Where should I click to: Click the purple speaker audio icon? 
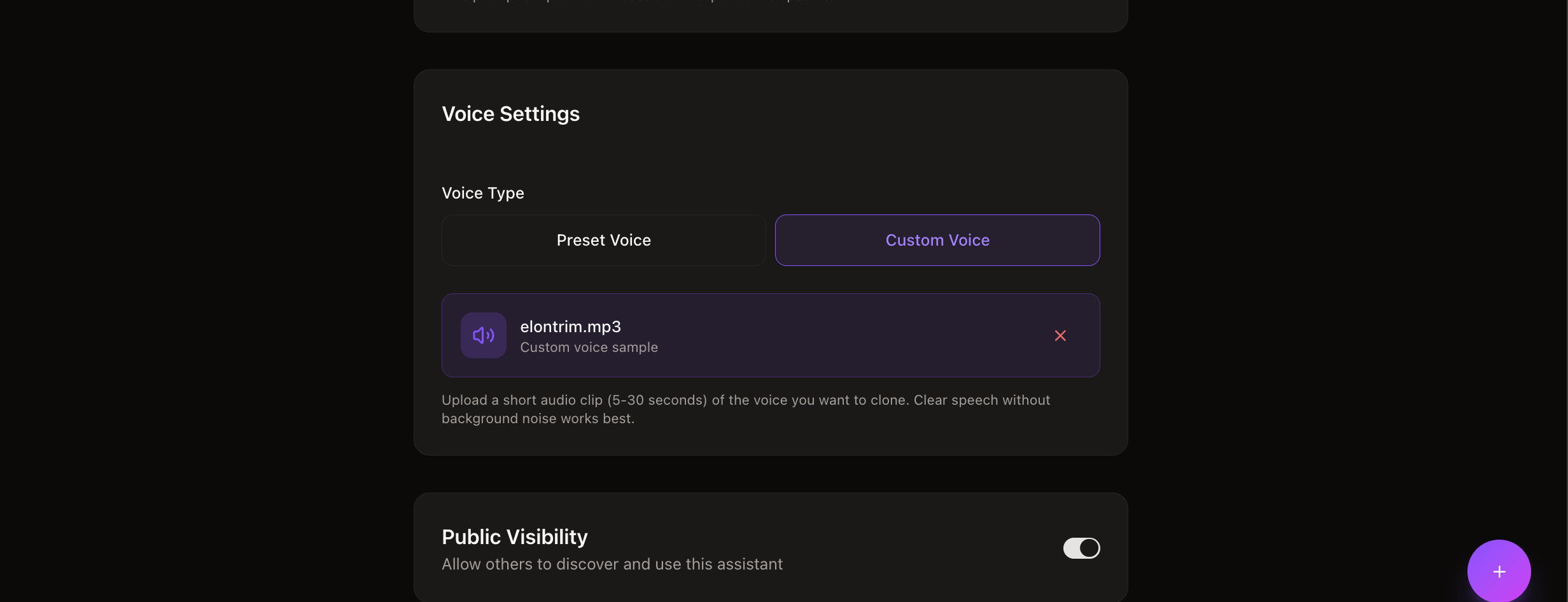coord(484,335)
